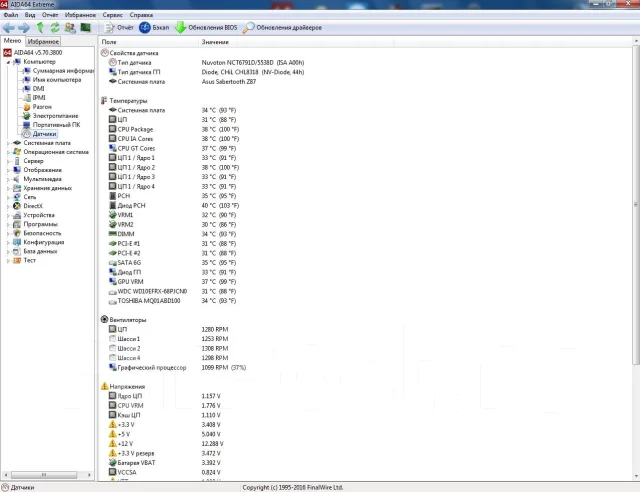This screenshot has height=492, width=640.
Task: Select the Графический процессор fan row
Action: [177, 367]
